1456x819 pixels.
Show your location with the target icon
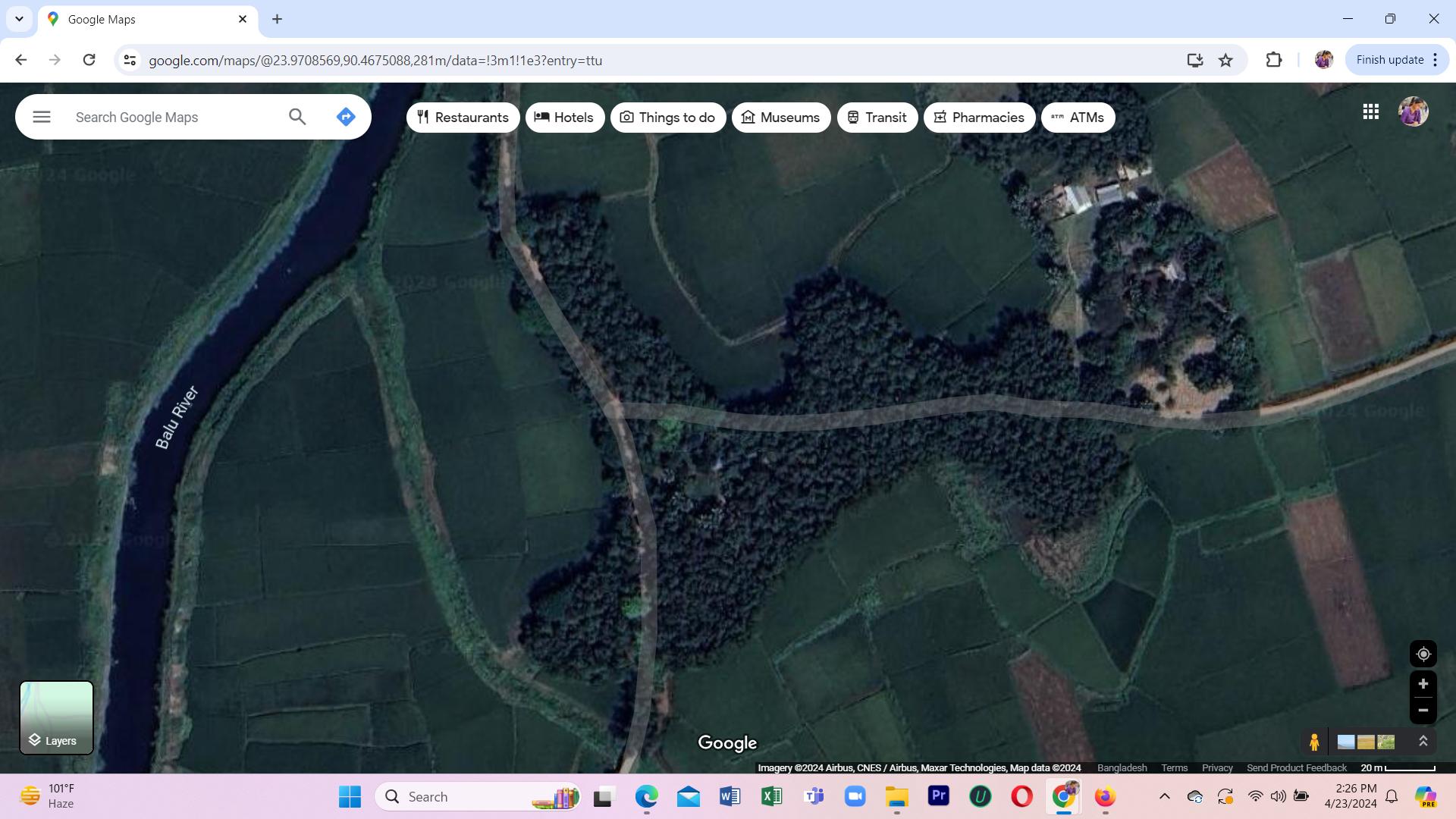1423,654
